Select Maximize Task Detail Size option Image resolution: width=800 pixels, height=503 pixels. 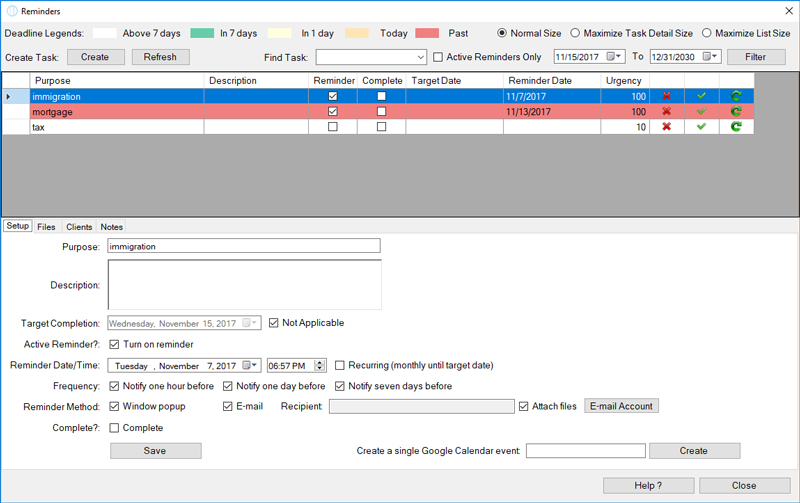(575, 33)
